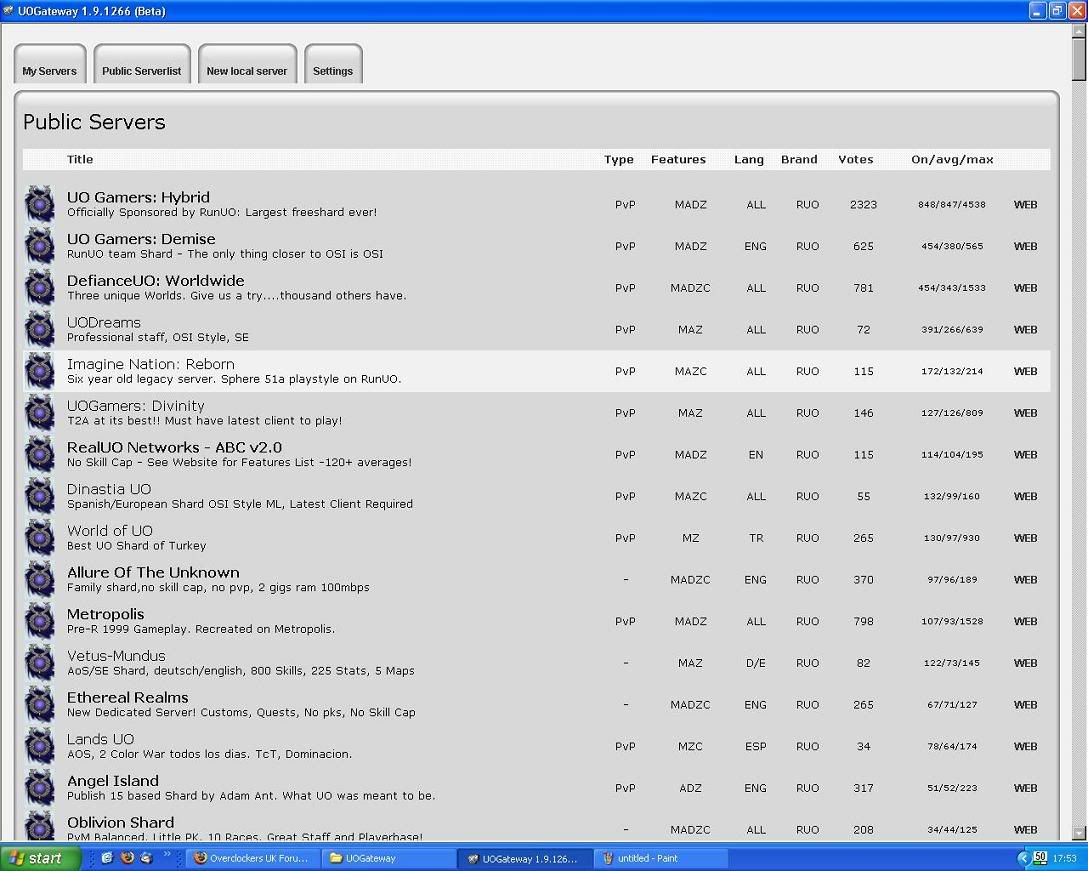Switch to the Overclockers UK Forum taskbar window

click(252, 859)
